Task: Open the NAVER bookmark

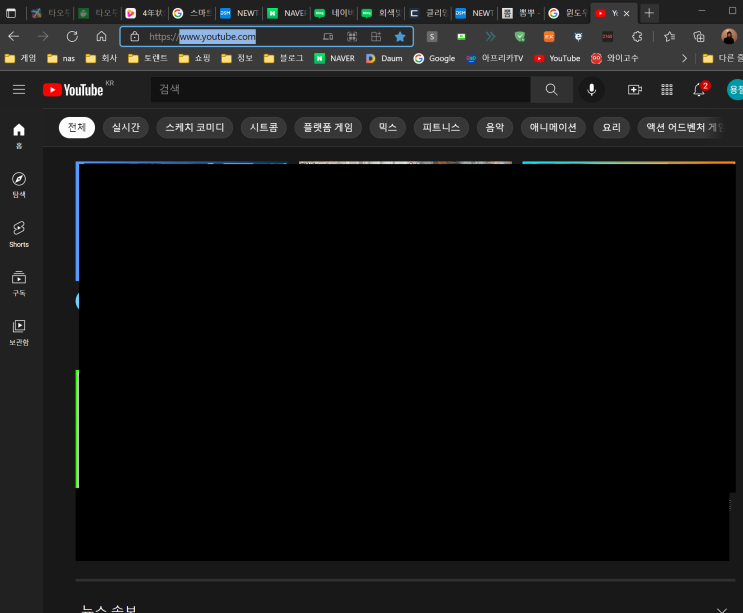Action: point(335,58)
